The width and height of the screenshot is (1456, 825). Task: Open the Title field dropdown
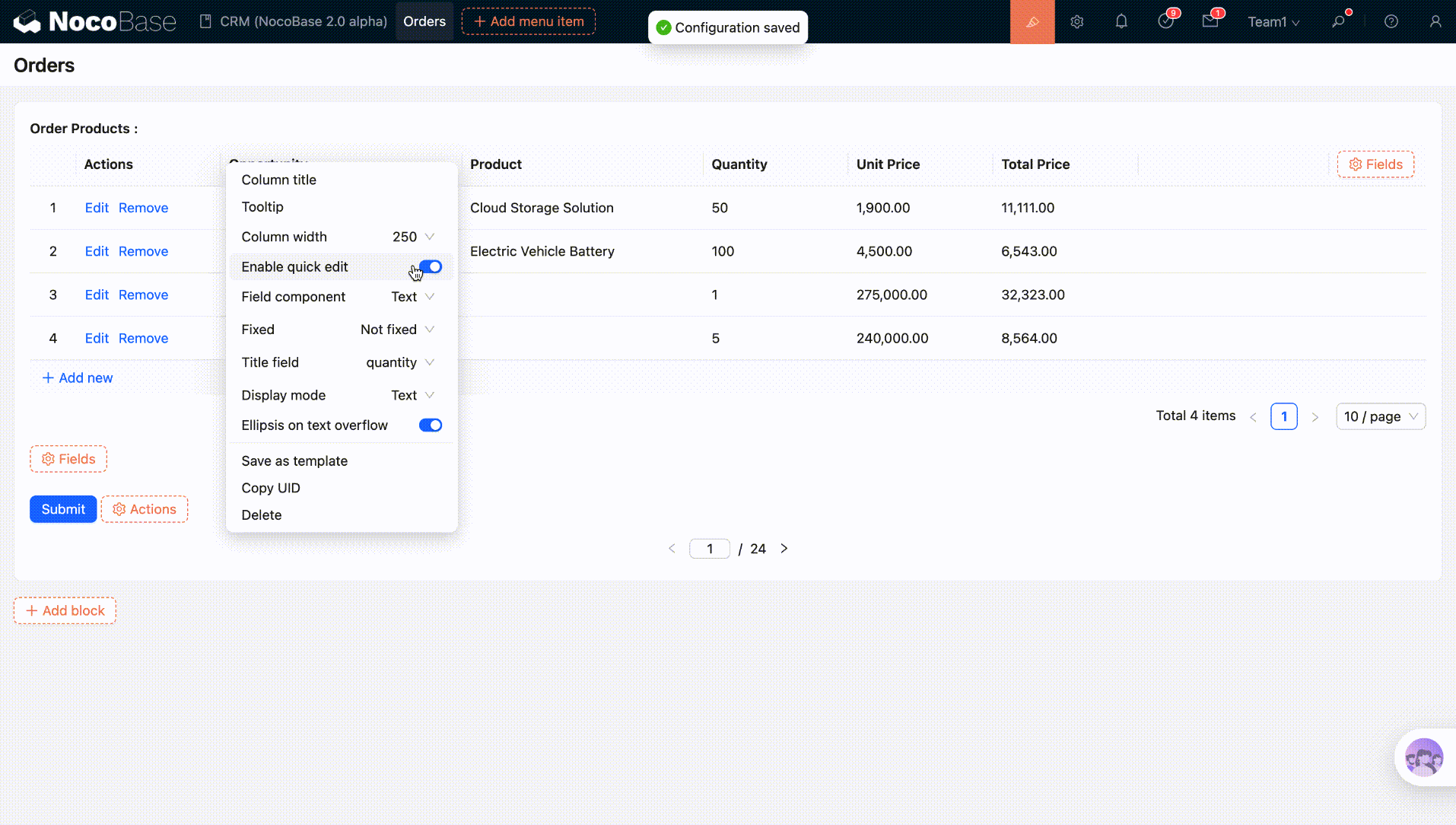pos(399,362)
